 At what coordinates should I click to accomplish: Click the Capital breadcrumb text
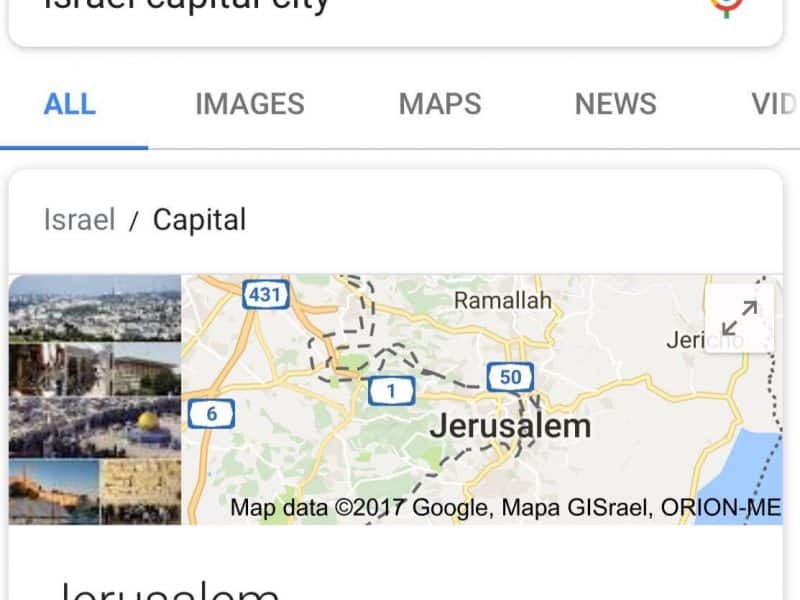click(x=199, y=220)
